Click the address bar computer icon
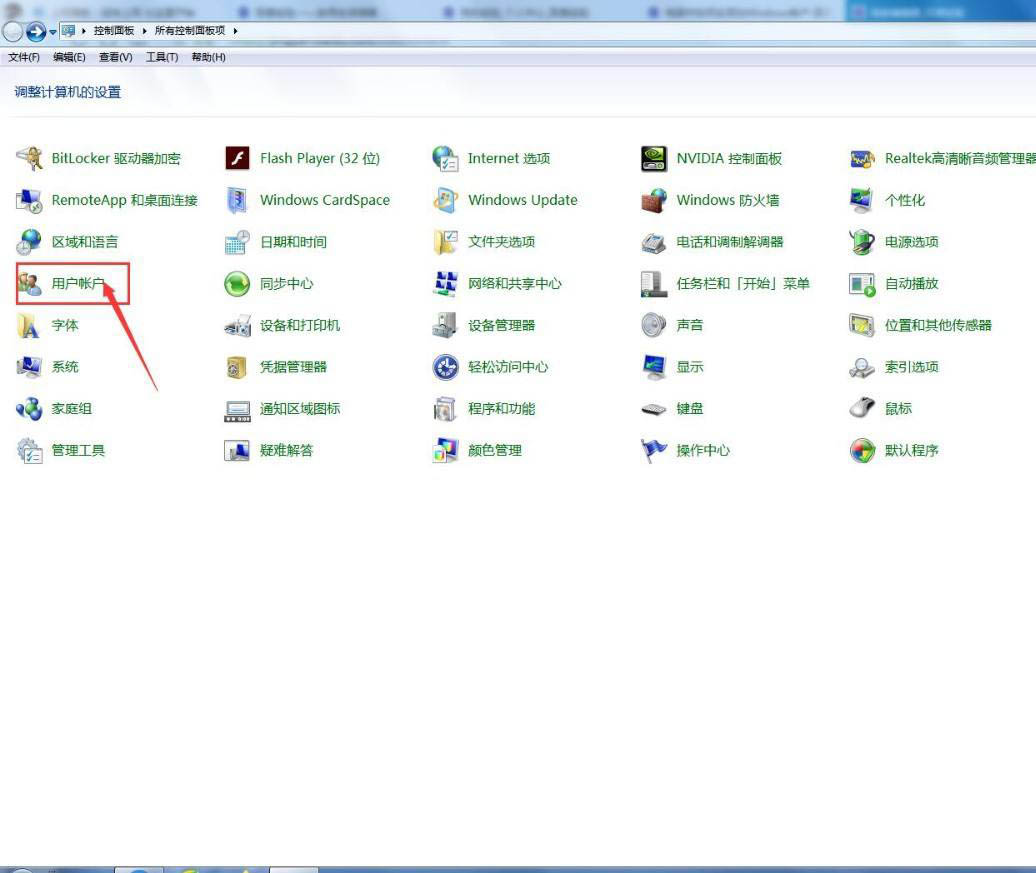This screenshot has width=1036, height=873. [x=68, y=30]
